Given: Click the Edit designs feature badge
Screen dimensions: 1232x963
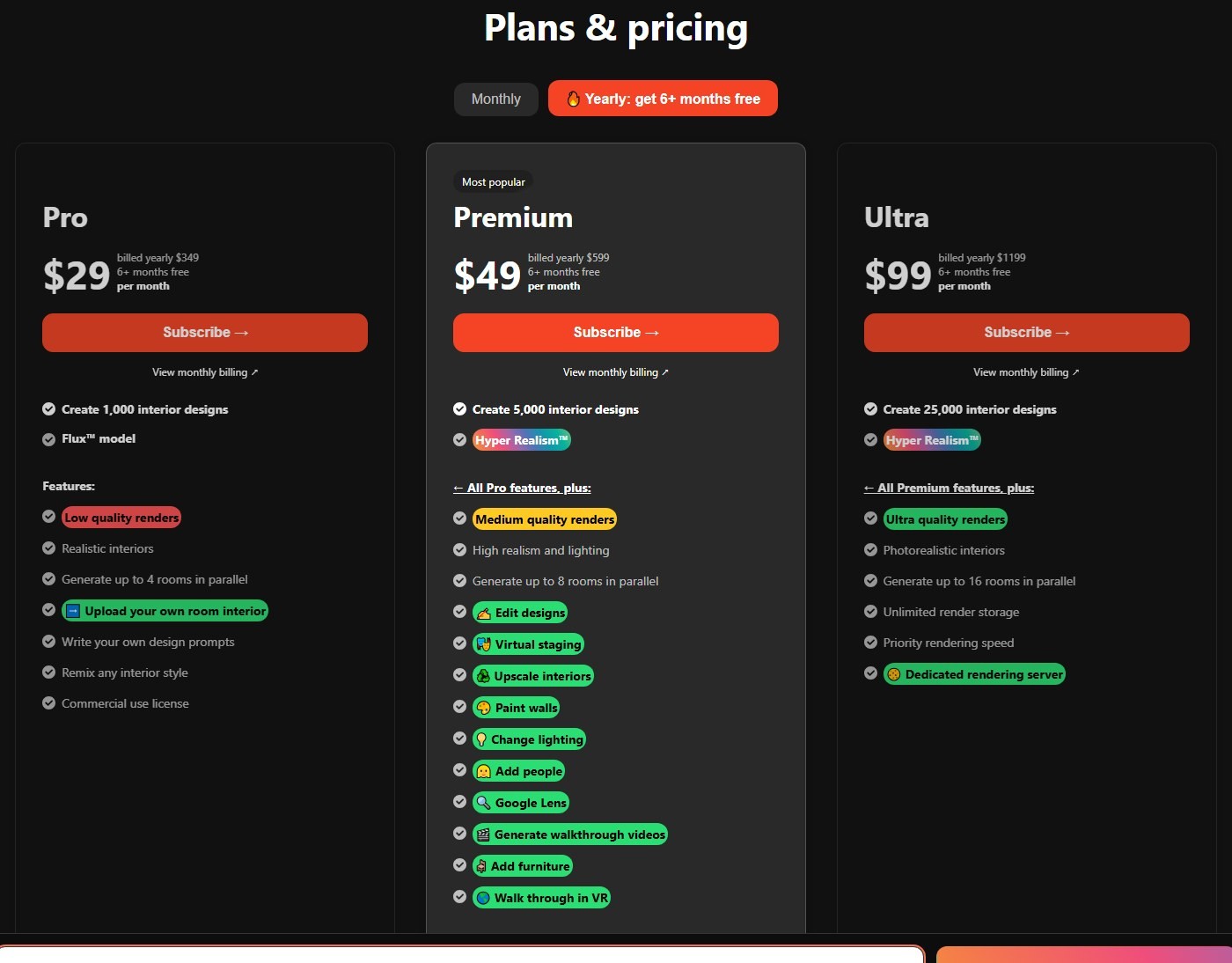Looking at the screenshot, I should pyautogui.click(x=520, y=613).
